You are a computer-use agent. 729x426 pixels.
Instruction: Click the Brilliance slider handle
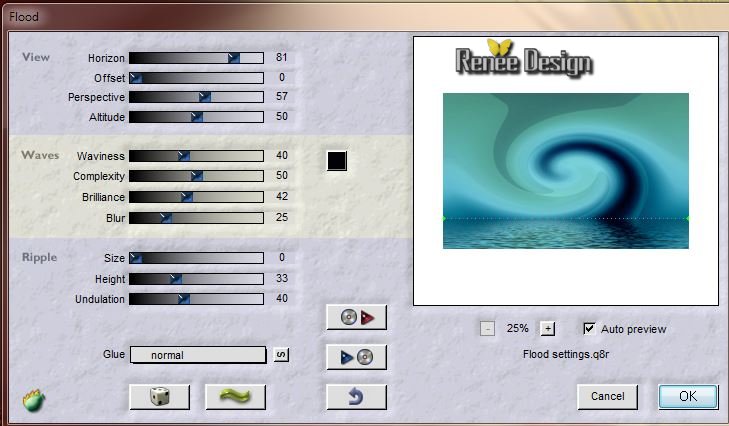186,197
